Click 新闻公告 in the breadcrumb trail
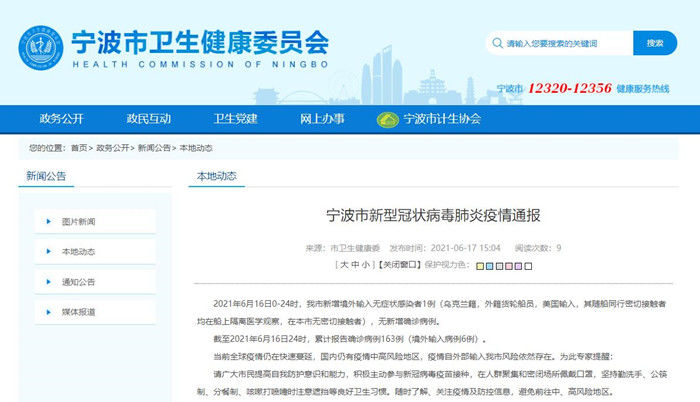Image resolution: width=700 pixels, height=402 pixels. 153,148
